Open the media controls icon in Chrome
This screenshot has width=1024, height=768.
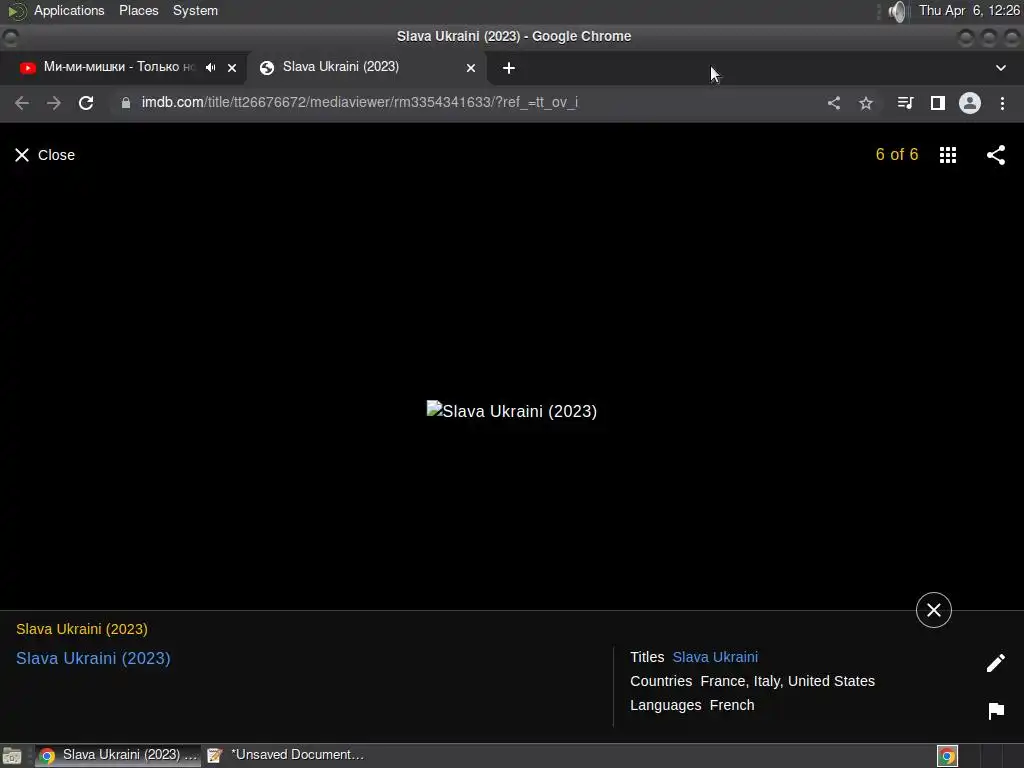(x=905, y=103)
